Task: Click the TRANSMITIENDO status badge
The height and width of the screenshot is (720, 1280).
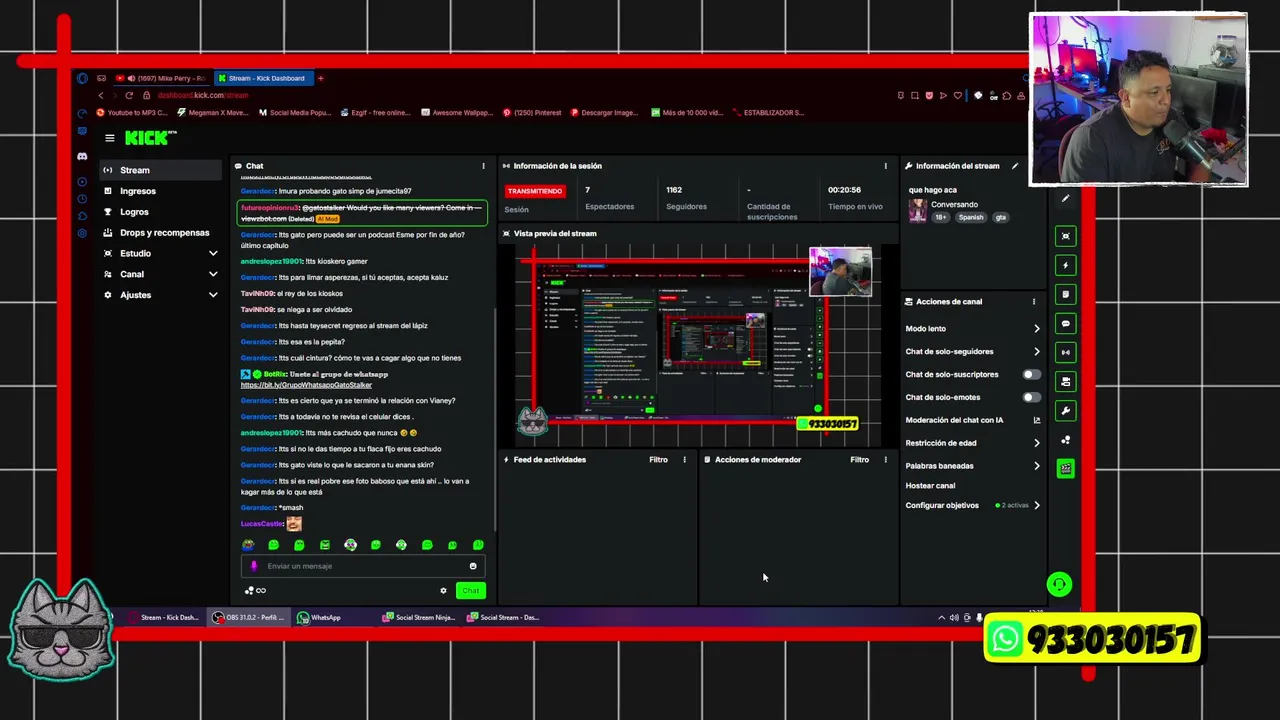Action: pos(535,191)
